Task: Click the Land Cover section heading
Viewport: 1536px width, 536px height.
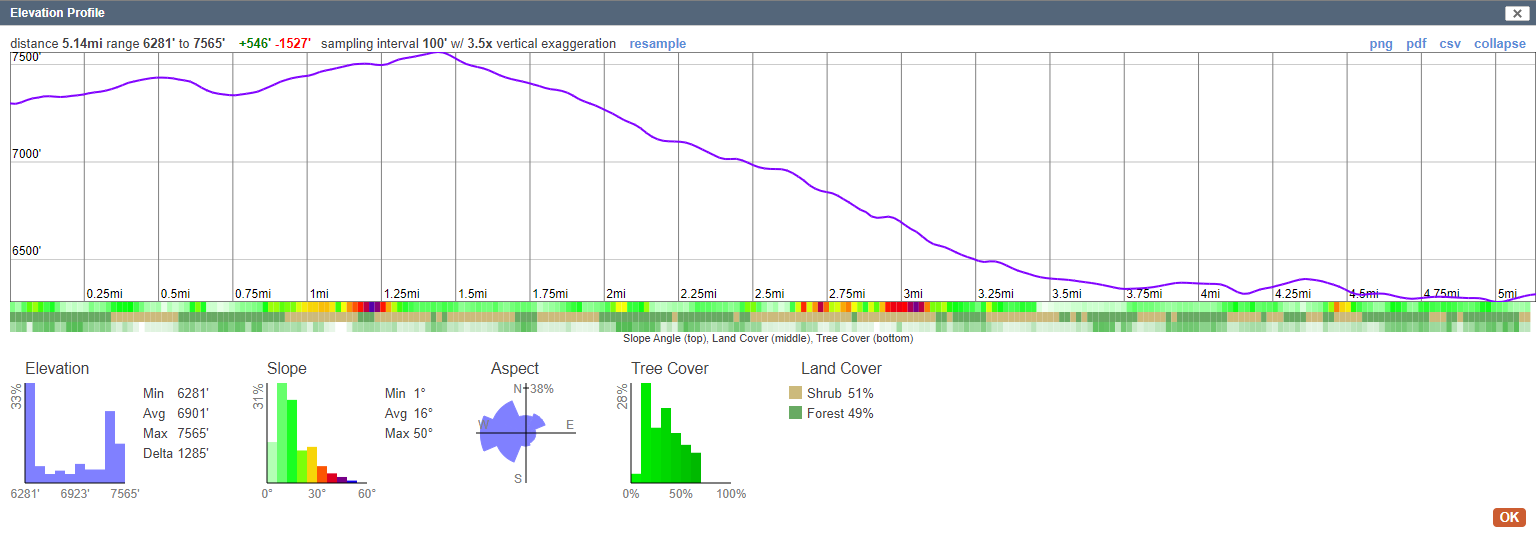Action: click(x=841, y=369)
